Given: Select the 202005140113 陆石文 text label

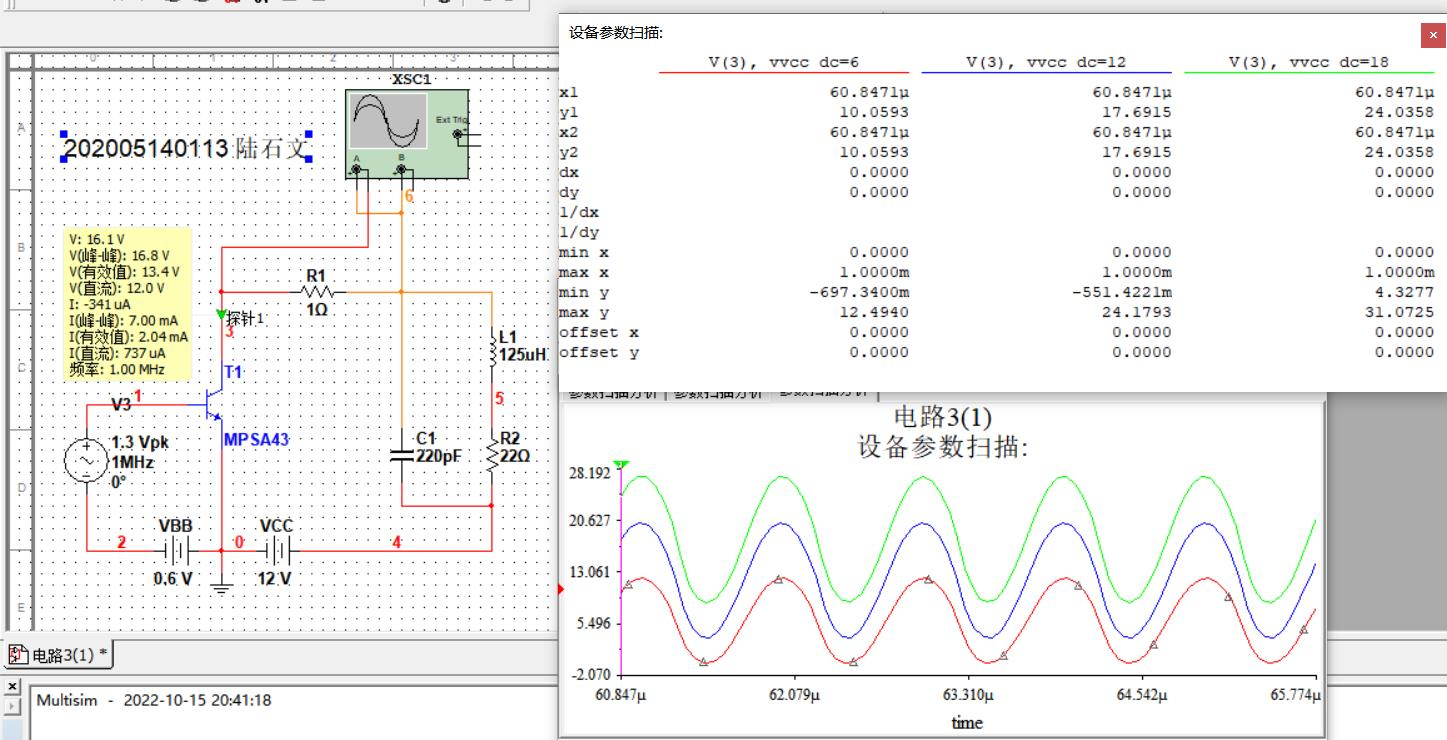Looking at the screenshot, I should point(186,150).
